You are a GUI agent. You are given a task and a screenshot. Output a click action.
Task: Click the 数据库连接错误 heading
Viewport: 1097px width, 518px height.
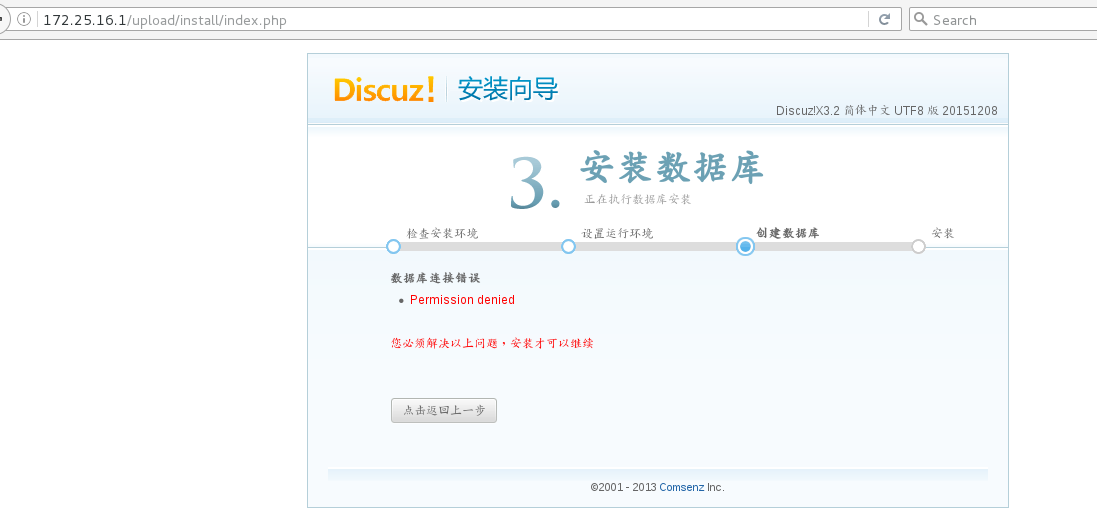click(435, 278)
